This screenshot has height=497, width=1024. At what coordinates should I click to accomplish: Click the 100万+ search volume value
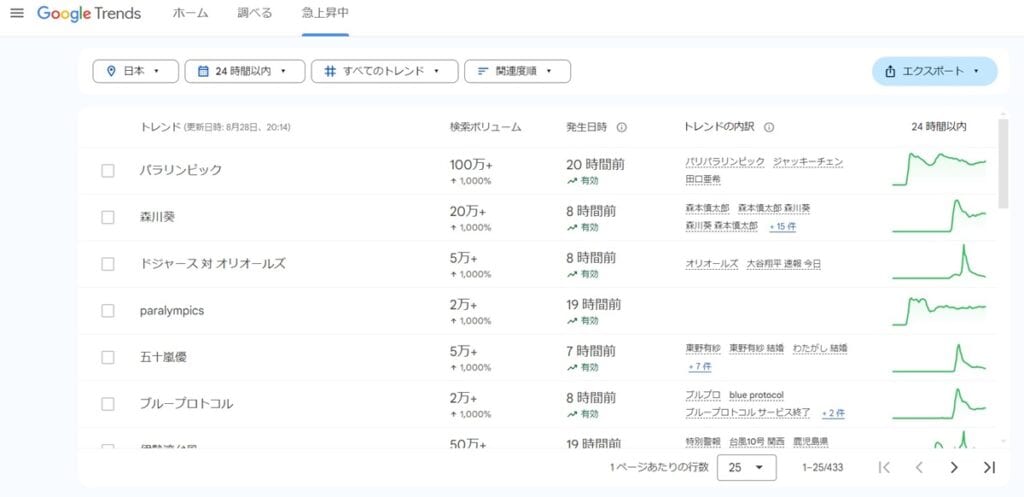(x=471, y=165)
